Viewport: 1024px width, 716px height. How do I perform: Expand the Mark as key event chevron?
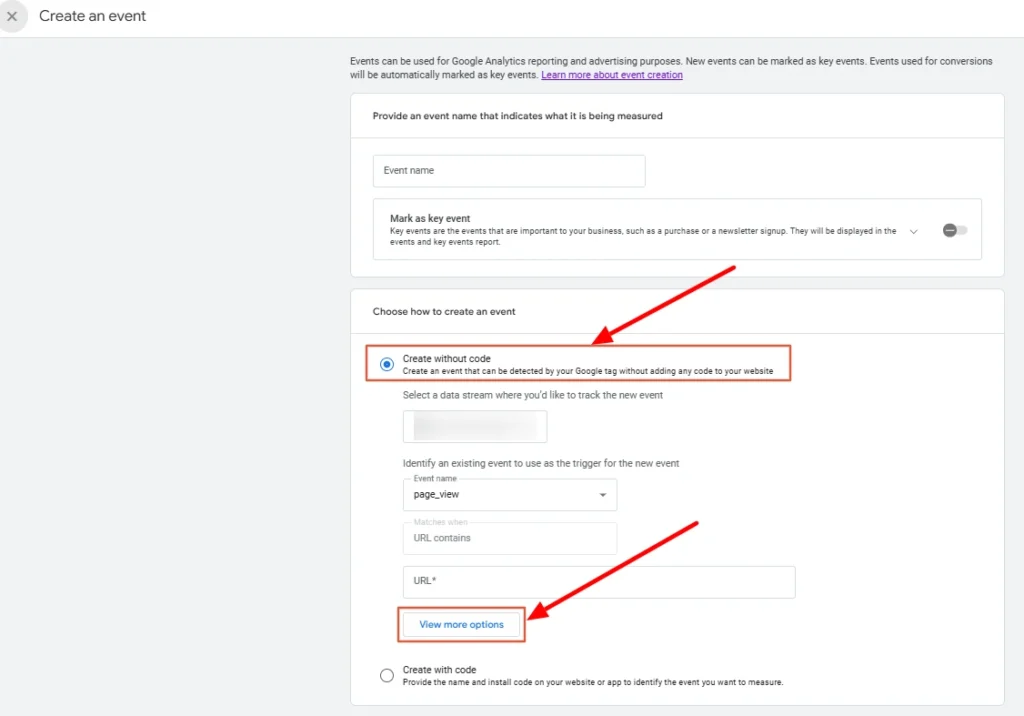913,231
